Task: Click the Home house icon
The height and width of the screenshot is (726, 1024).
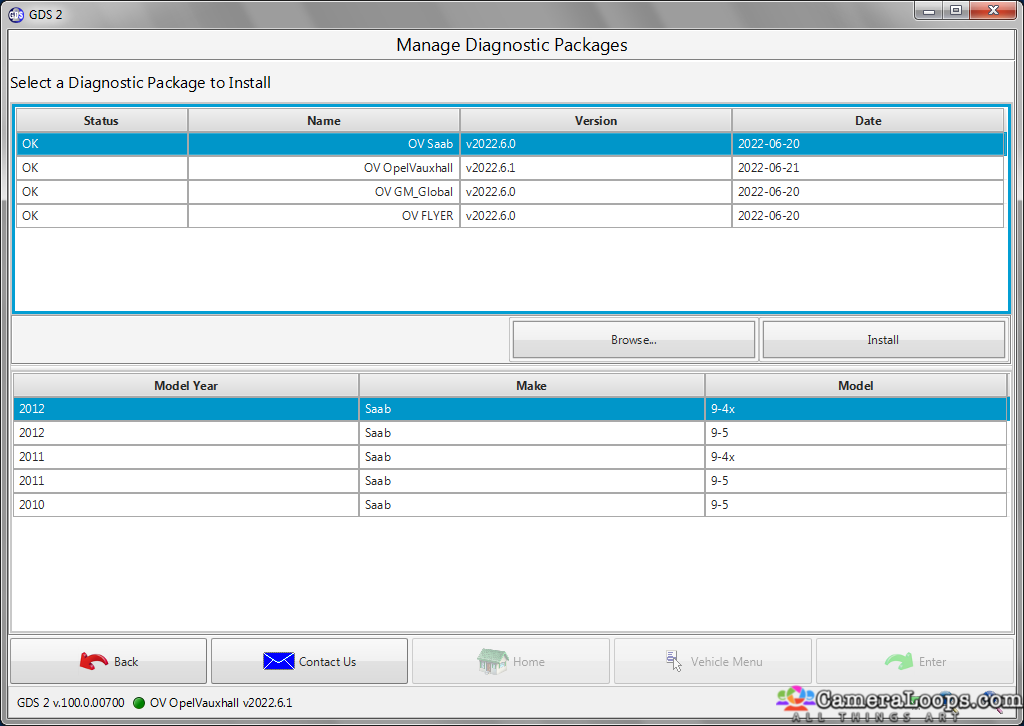Action: tap(493, 661)
